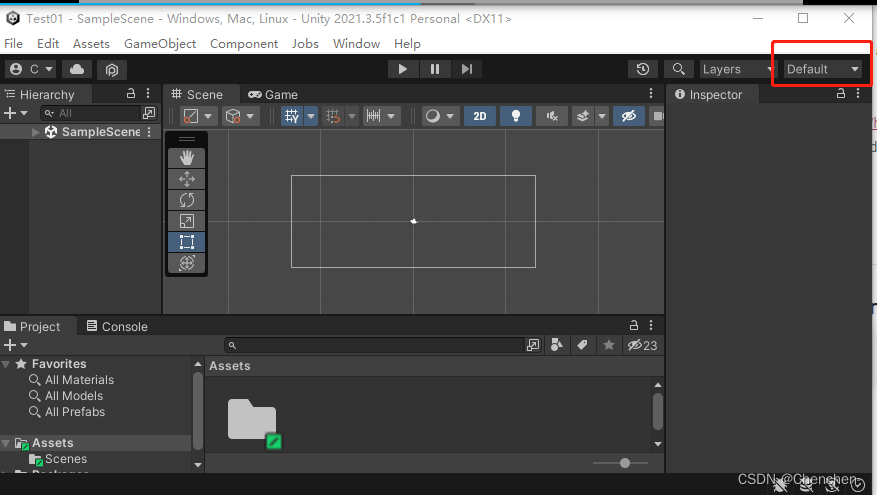Click the cloud services icon

click(76, 69)
